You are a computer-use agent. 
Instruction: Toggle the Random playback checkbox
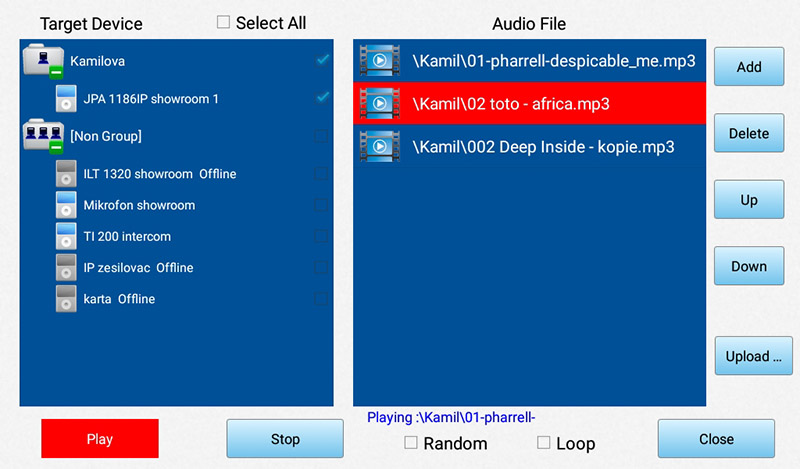coord(411,442)
